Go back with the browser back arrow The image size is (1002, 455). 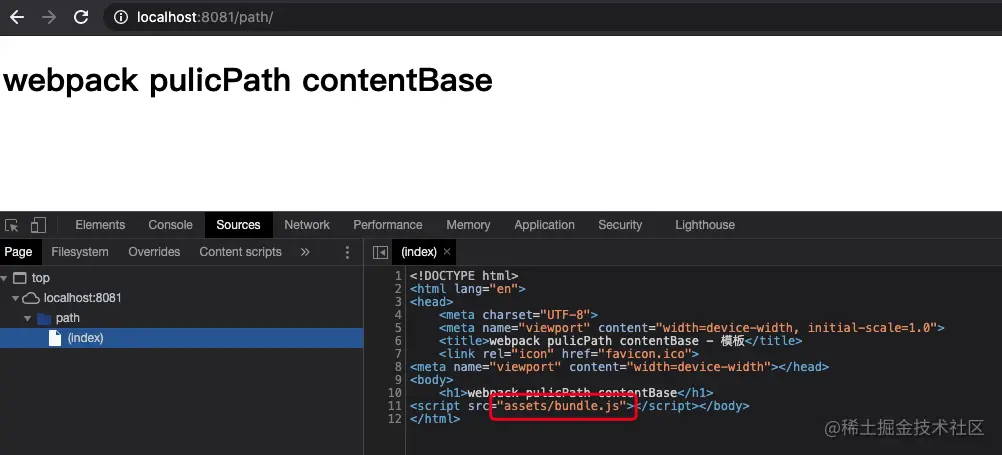tap(17, 17)
